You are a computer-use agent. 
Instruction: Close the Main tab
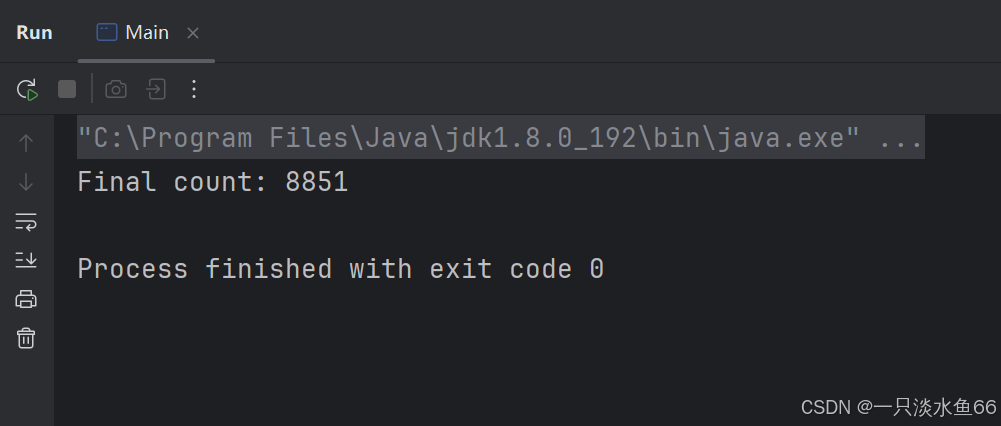193,33
